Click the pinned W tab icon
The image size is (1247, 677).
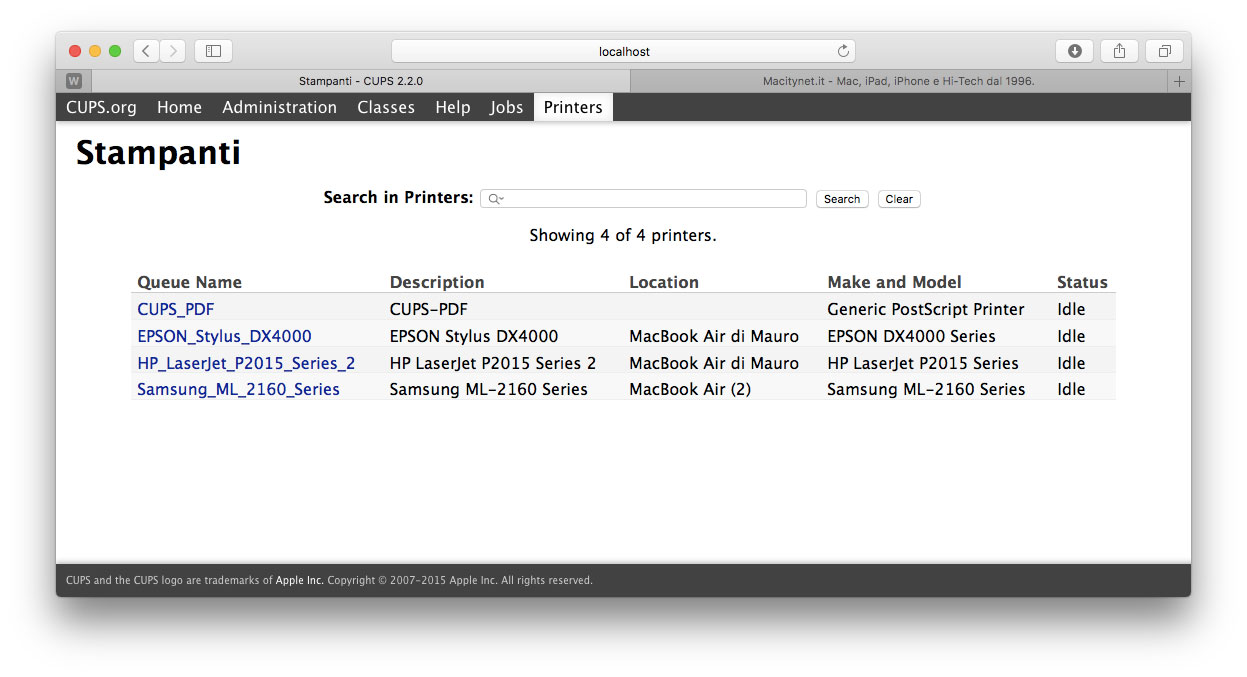click(74, 81)
